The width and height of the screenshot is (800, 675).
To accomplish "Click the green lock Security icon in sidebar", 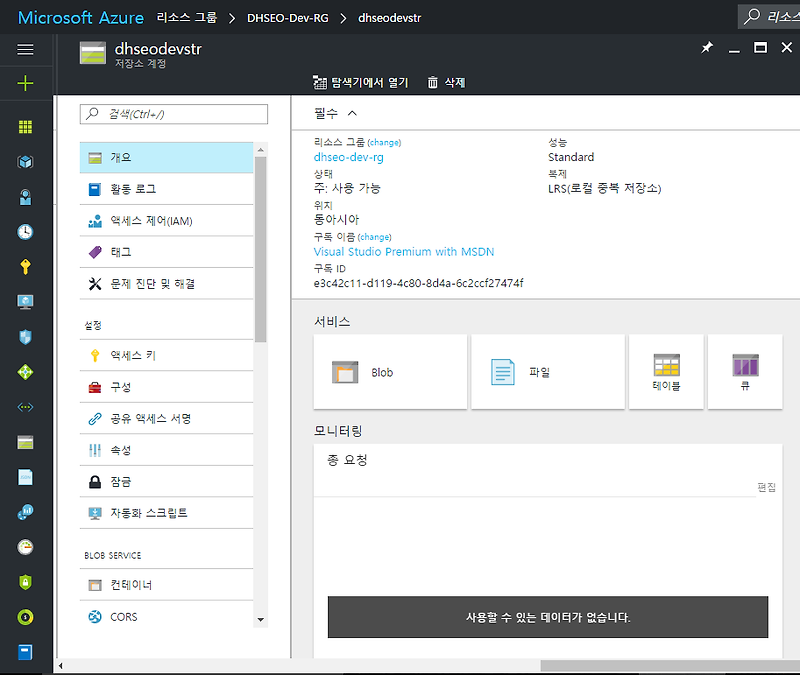I will (25, 582).
